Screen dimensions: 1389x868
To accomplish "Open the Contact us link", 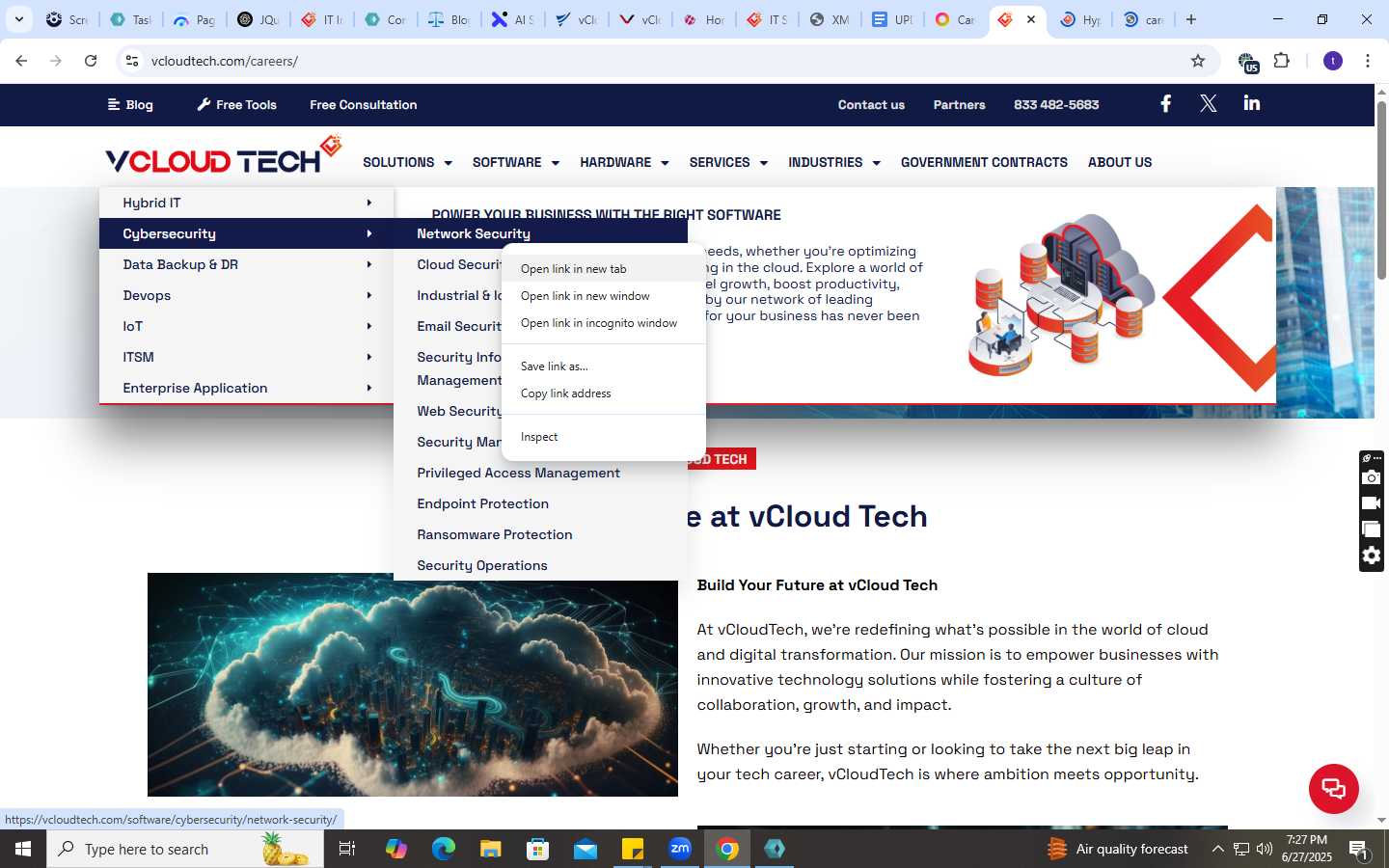I will click(x=871, y=104).
